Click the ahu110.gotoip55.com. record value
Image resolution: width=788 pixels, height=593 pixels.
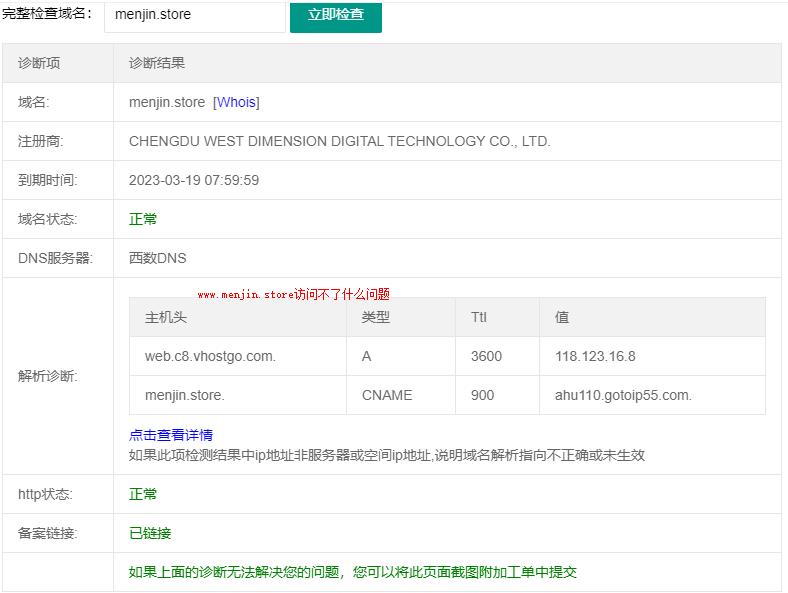tap(623, 395)
